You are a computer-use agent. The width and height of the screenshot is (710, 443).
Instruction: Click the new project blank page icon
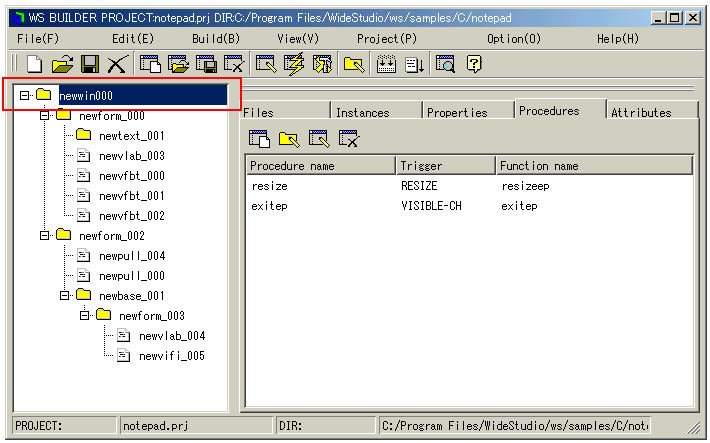click(34, 64)
